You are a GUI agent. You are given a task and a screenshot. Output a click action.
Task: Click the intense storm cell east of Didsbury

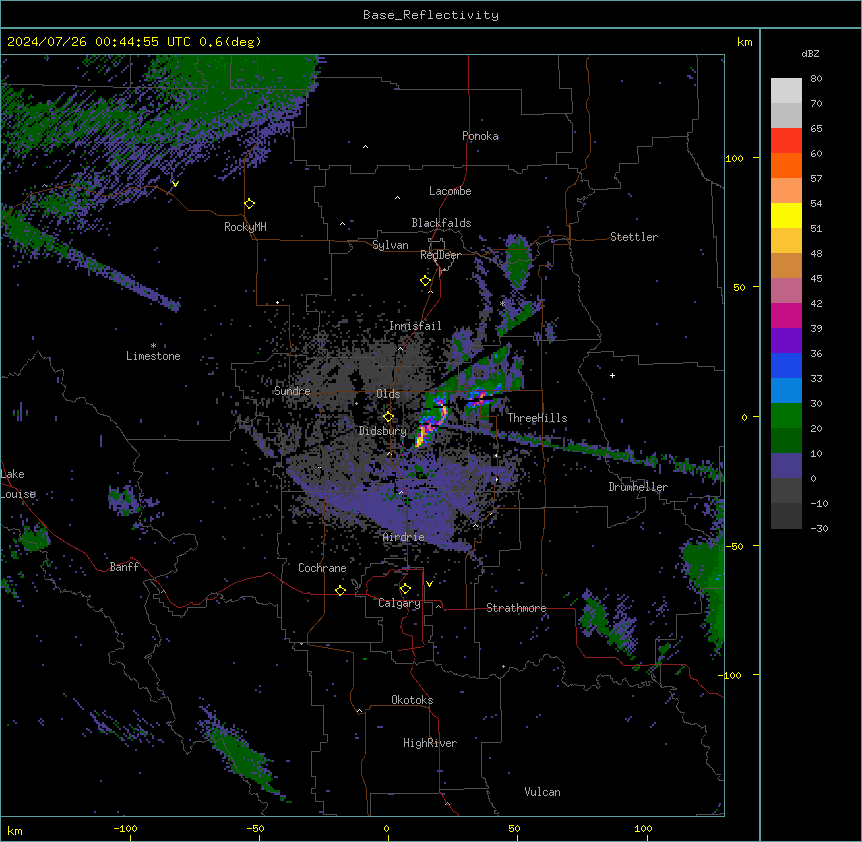pyautogui.click(x=429, y=424)
